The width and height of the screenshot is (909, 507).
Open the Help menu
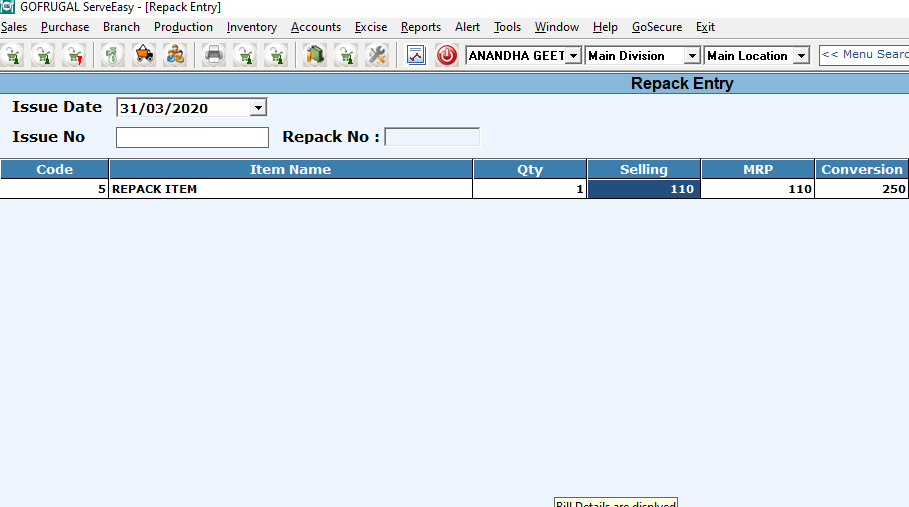point(605,27)
